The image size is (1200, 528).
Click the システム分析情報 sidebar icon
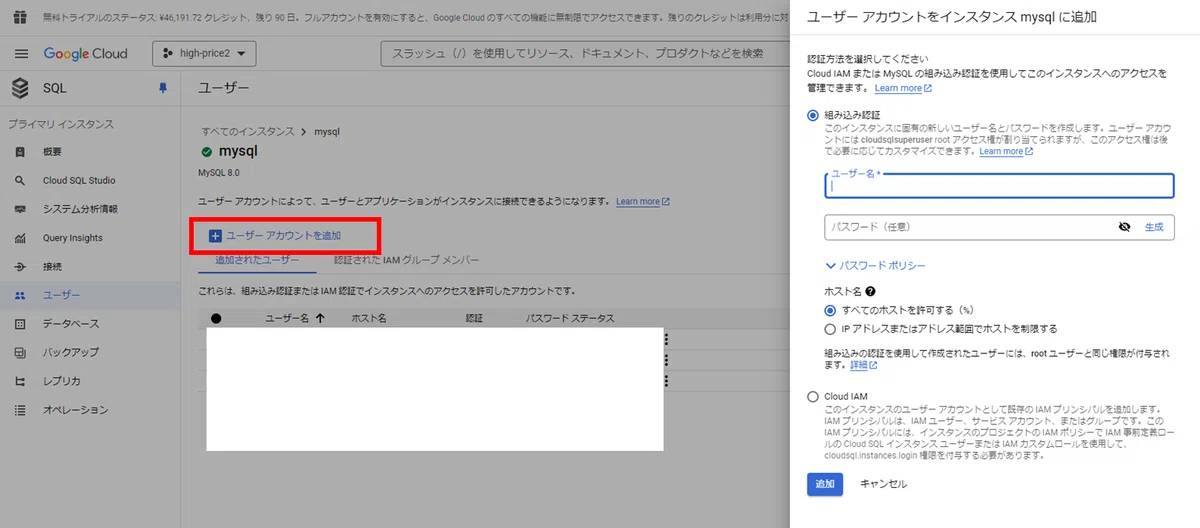pos(20,209)
